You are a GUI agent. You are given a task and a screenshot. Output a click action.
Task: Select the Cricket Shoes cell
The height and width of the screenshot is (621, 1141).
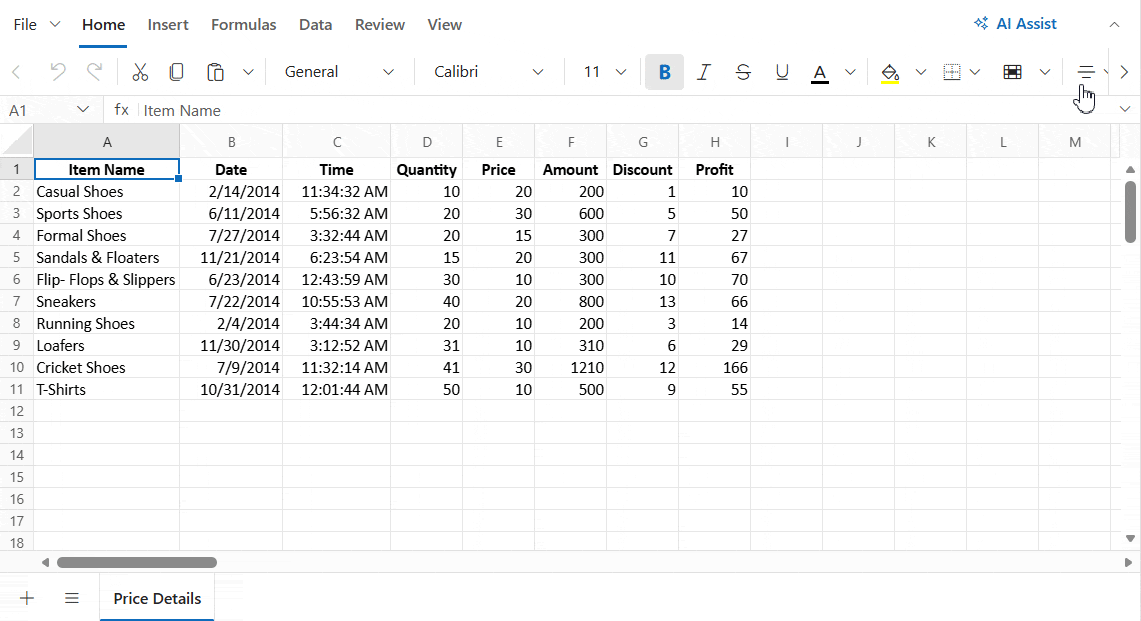tap(107, 368)
